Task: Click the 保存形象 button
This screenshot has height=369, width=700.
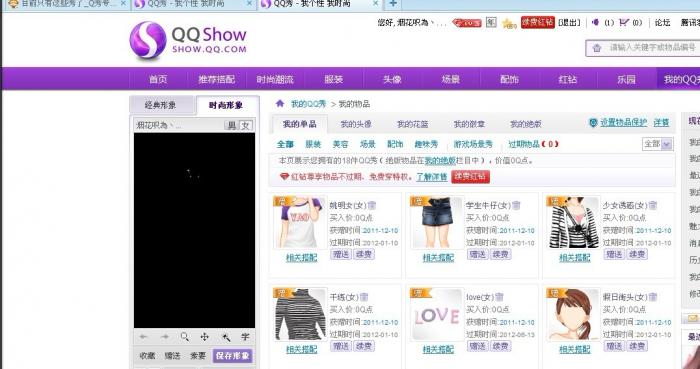Action: click(233, 356)
